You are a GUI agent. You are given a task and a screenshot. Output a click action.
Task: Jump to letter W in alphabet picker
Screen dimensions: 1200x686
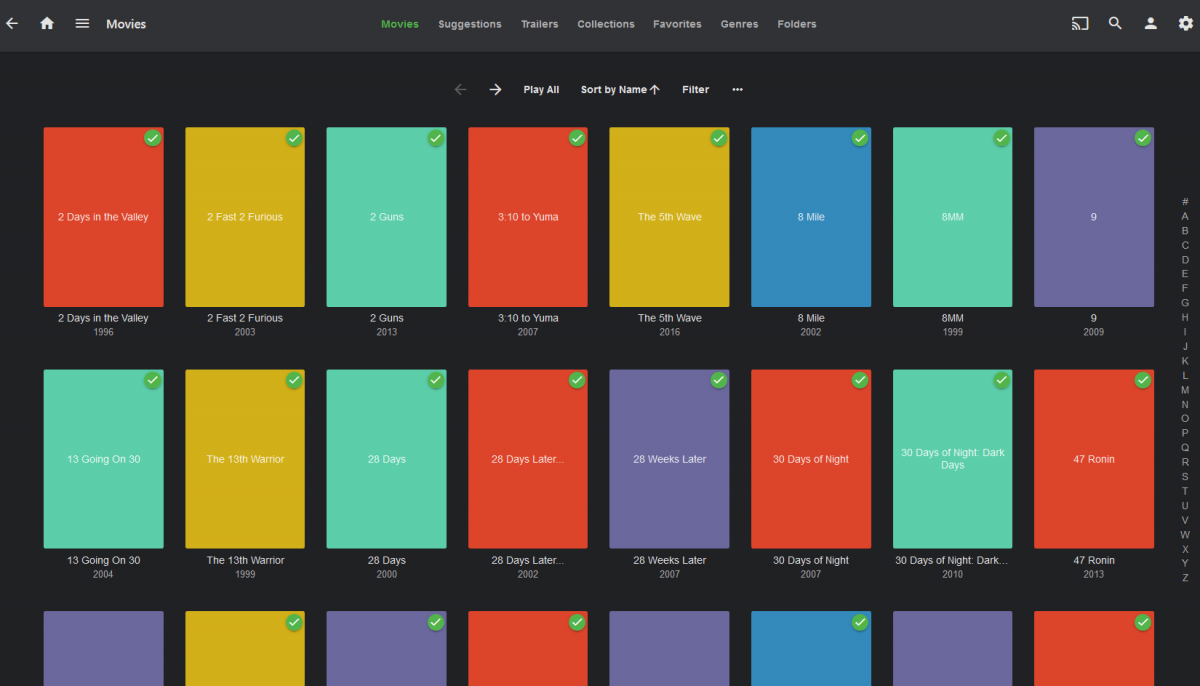tap(1185, 534)
